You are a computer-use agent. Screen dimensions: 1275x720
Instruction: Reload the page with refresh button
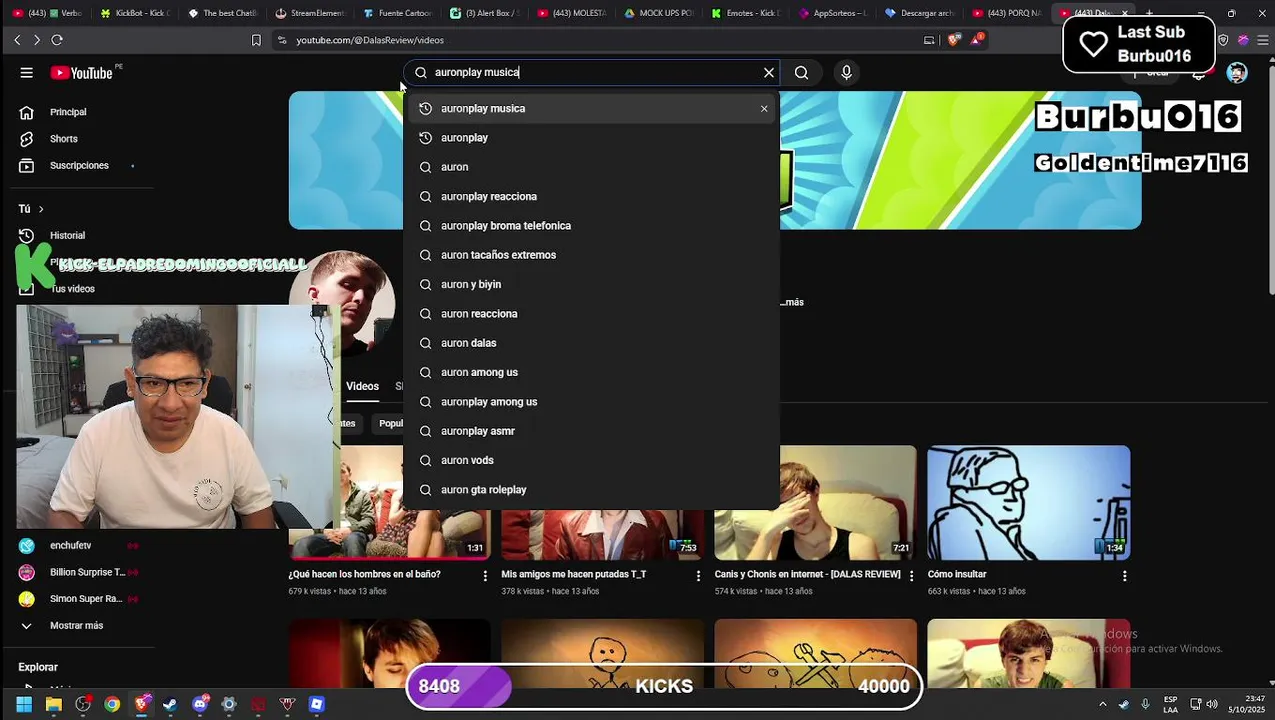click(x=57, y=40)
